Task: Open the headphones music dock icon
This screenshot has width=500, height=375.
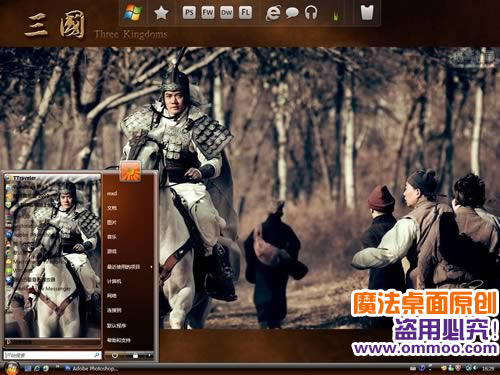Action: [311, 13]
